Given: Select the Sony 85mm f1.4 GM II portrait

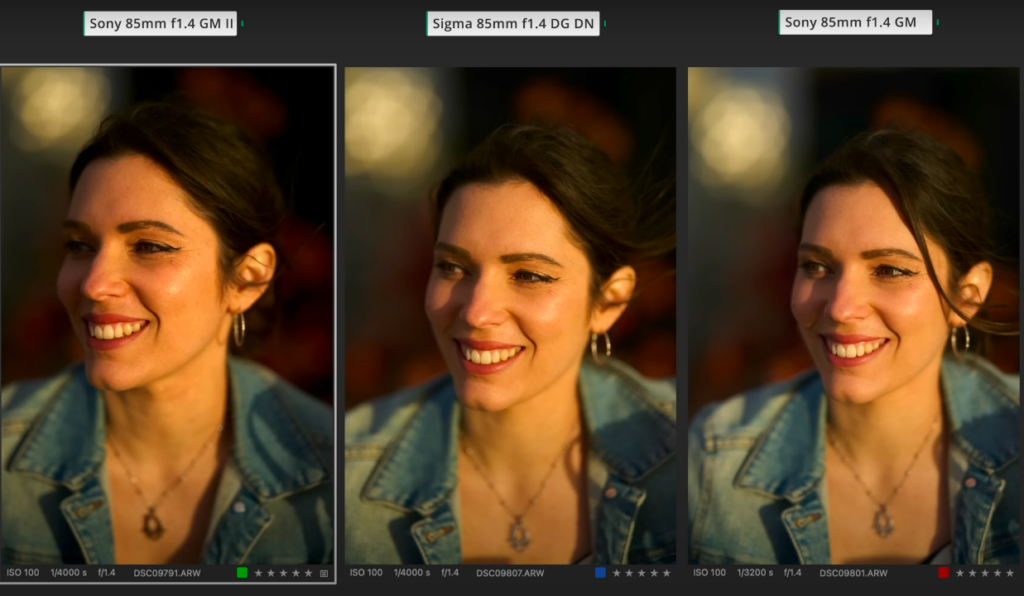Looking at the screenshot, I should coord(168,315).
